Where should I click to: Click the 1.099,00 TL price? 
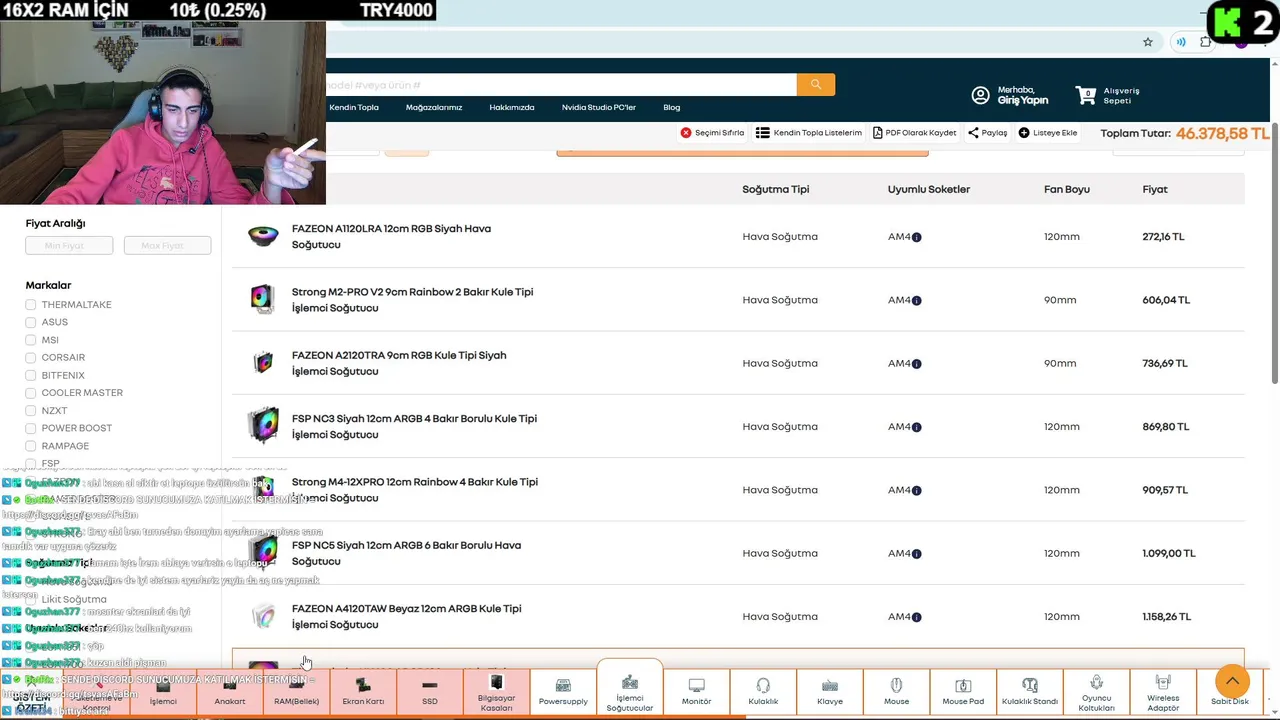click(x=1169, y=553)
